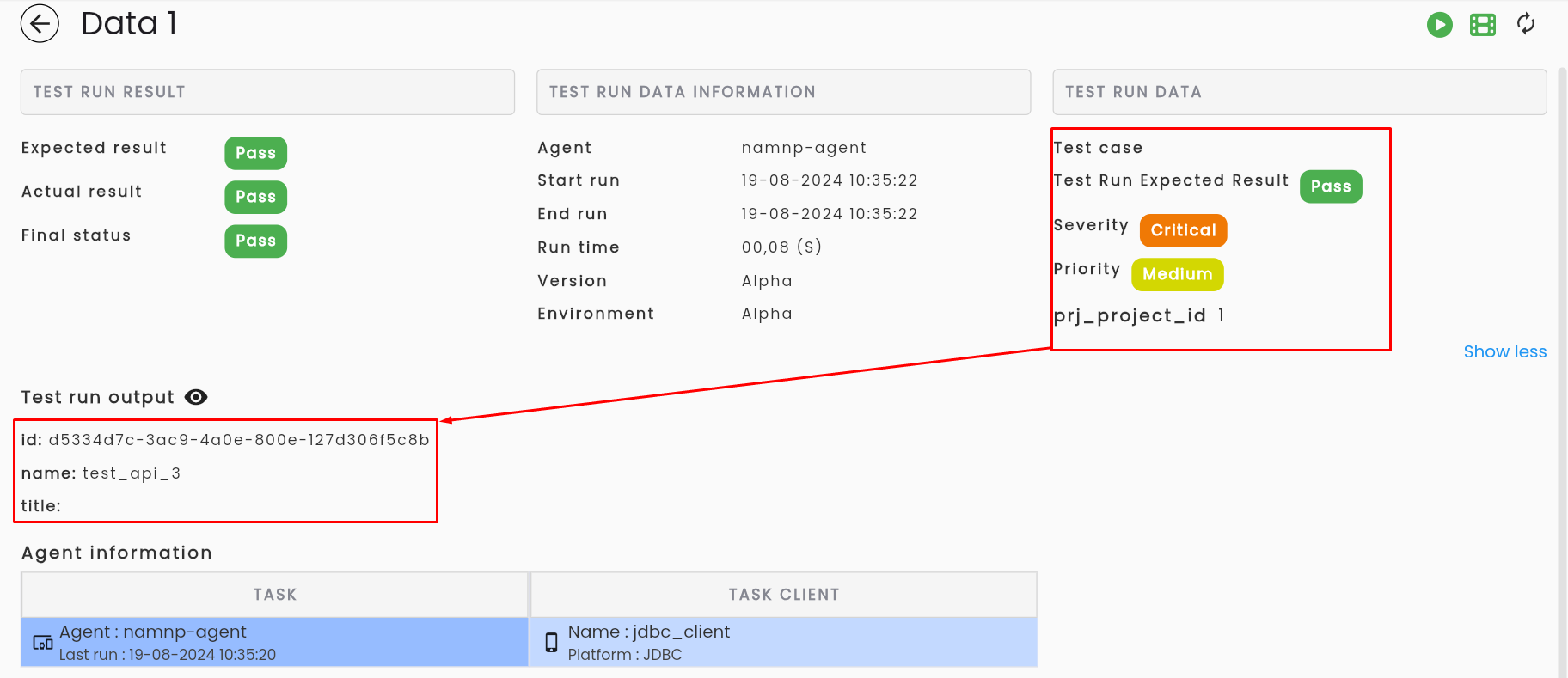Click the TASK CLIENT column header

click(x=784, y=595)
